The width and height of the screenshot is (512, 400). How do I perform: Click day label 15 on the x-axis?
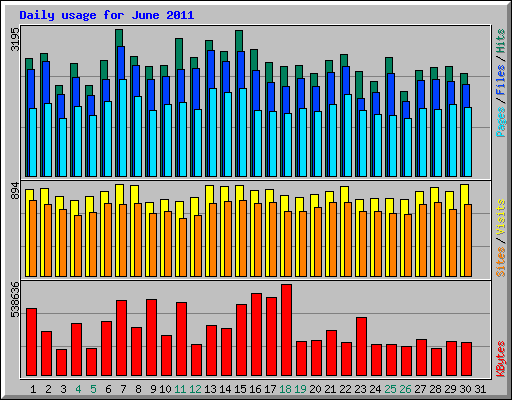point(240,389)
